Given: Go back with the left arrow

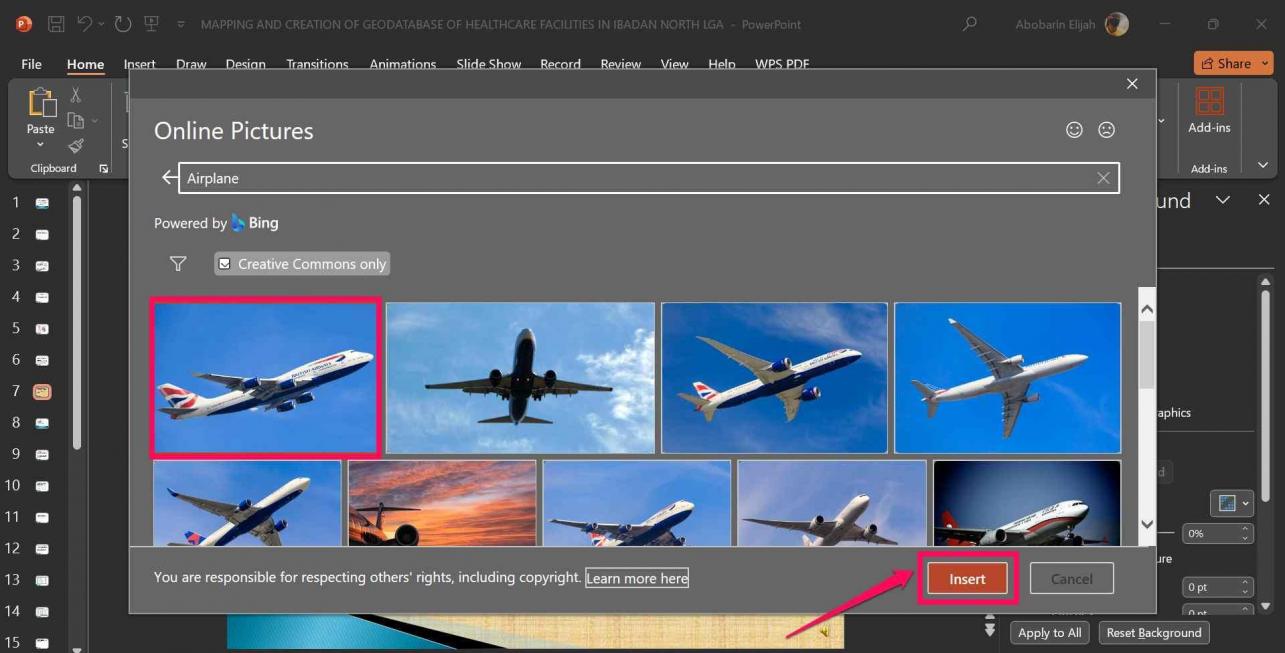Looking at the screenshot, I should (x=169, y=178).
